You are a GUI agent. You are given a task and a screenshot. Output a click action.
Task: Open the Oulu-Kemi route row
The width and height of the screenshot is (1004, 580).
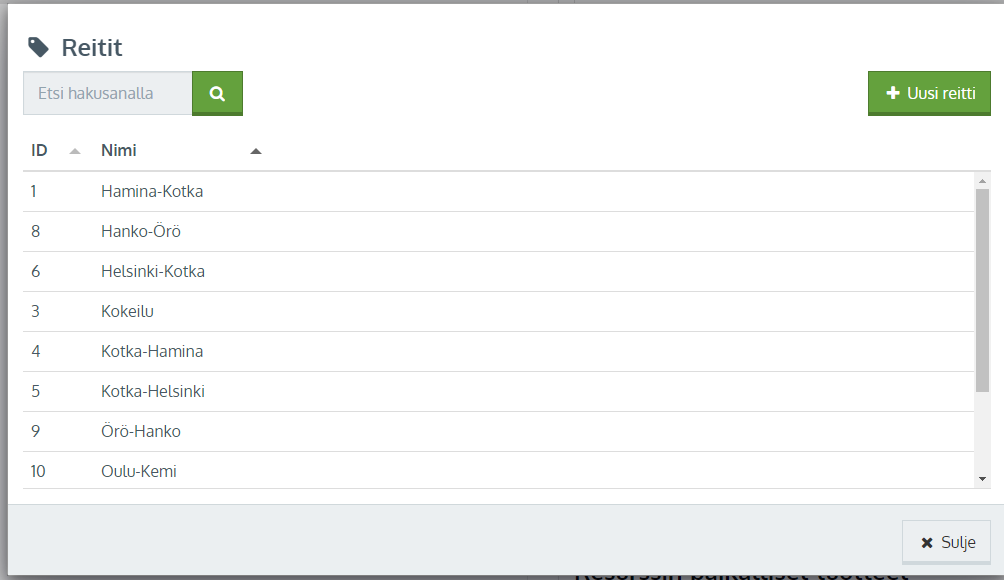[139, 471]
